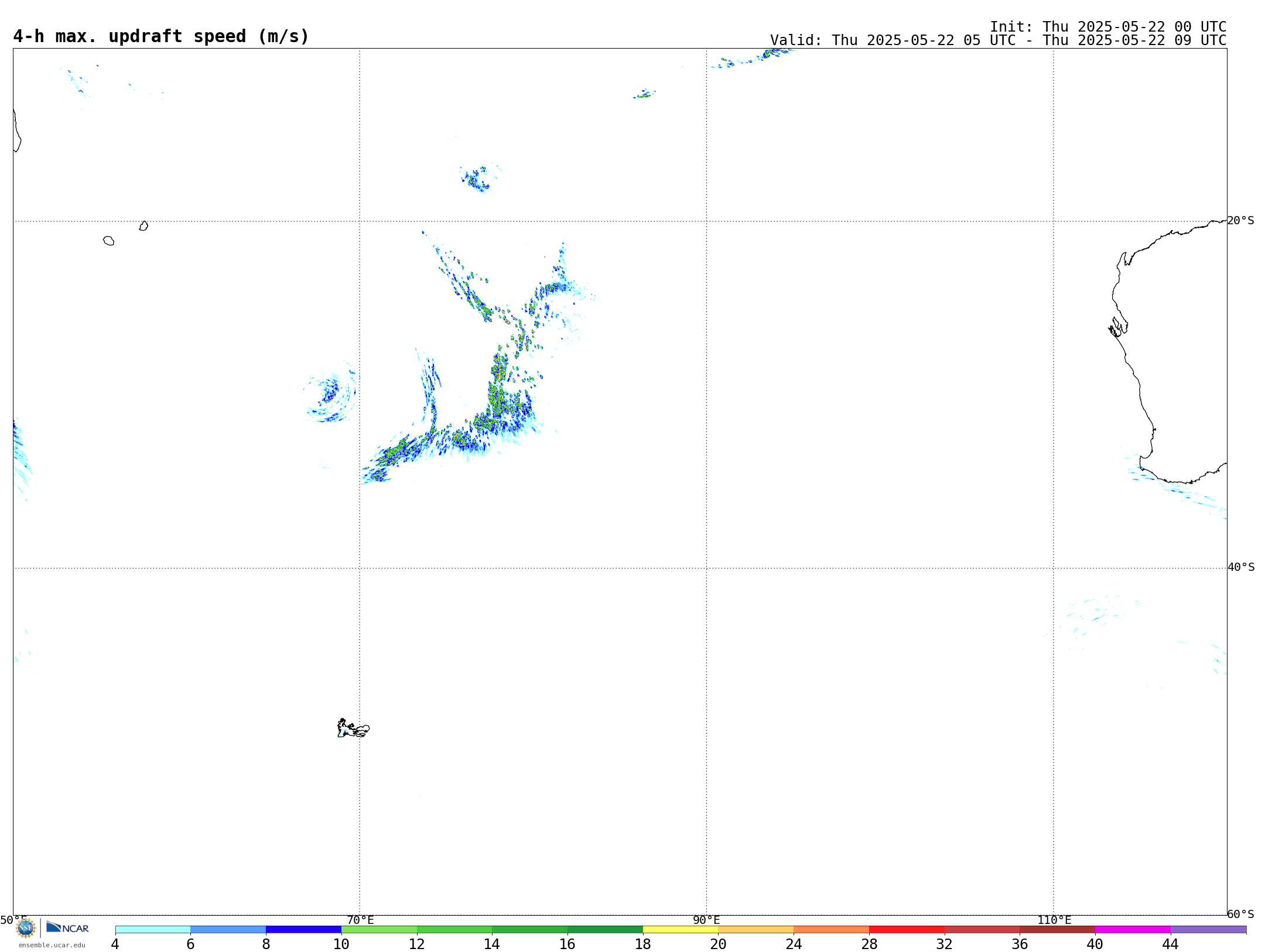Click the 50°E longitude label
Screen dimensions: 1265x952
pyautogui.click(x=13, y=920)
